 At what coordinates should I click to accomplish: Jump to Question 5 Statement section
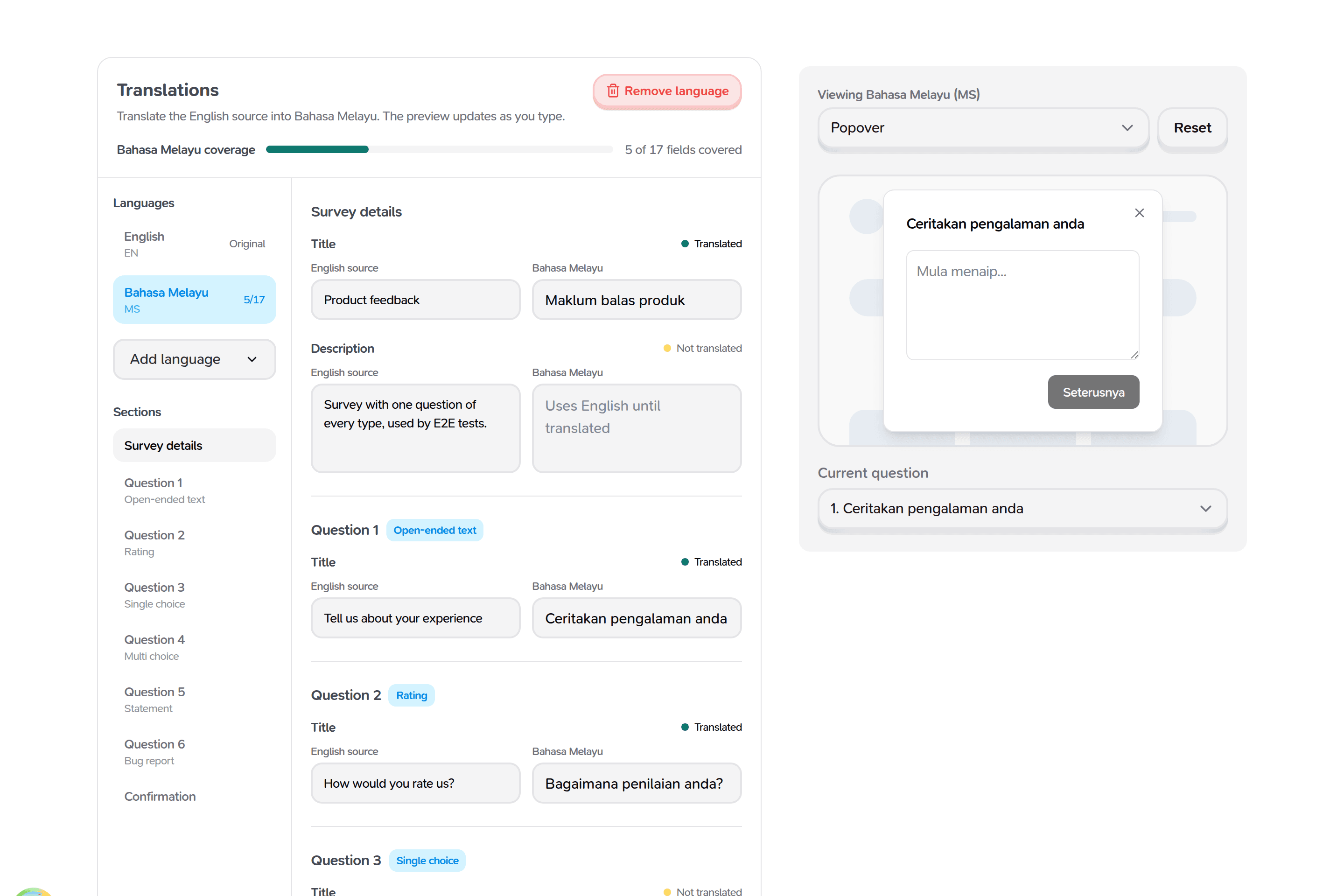click(194, 700)
